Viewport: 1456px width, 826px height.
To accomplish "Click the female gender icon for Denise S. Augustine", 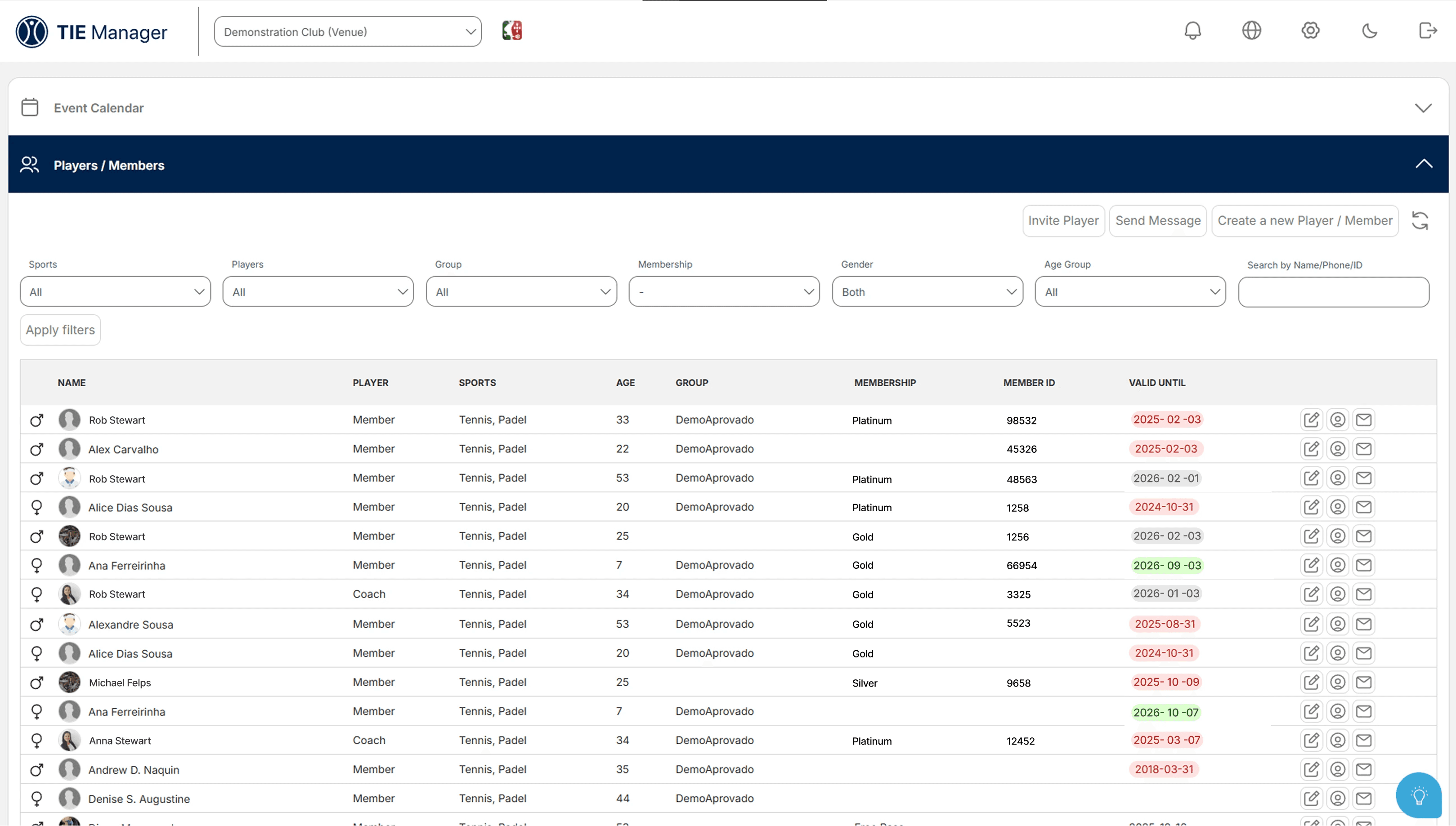I will [x=37, y=799].
